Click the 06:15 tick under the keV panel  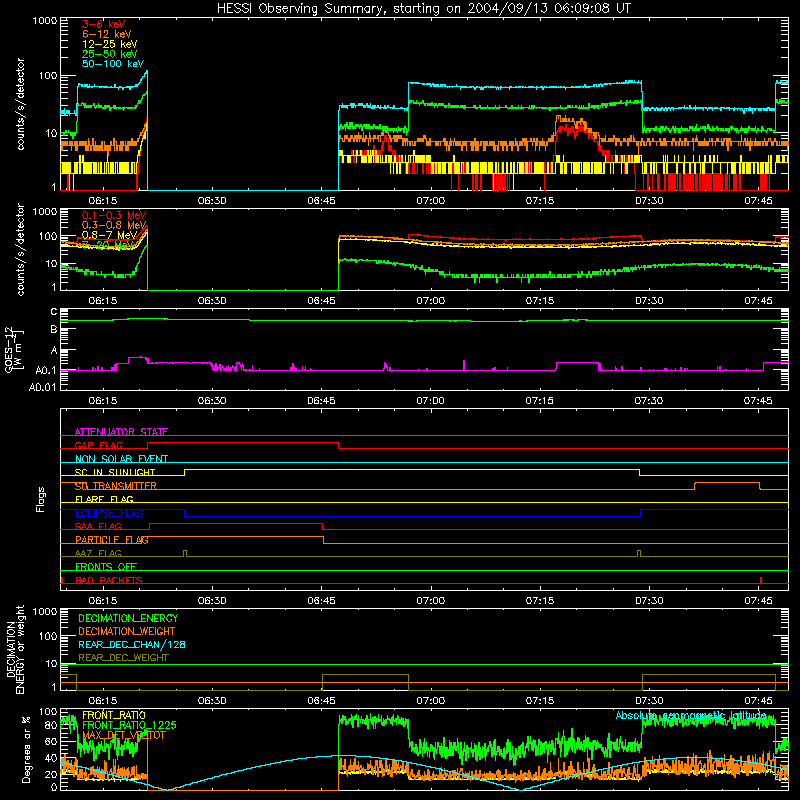(103, 201)
